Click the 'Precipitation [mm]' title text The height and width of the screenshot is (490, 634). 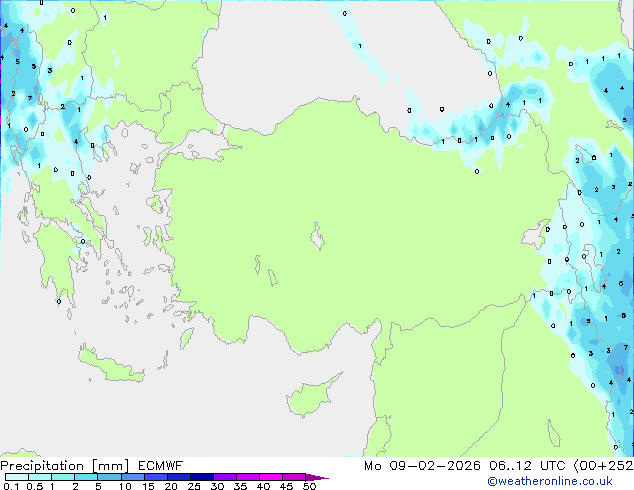click(x=65, y=466)
